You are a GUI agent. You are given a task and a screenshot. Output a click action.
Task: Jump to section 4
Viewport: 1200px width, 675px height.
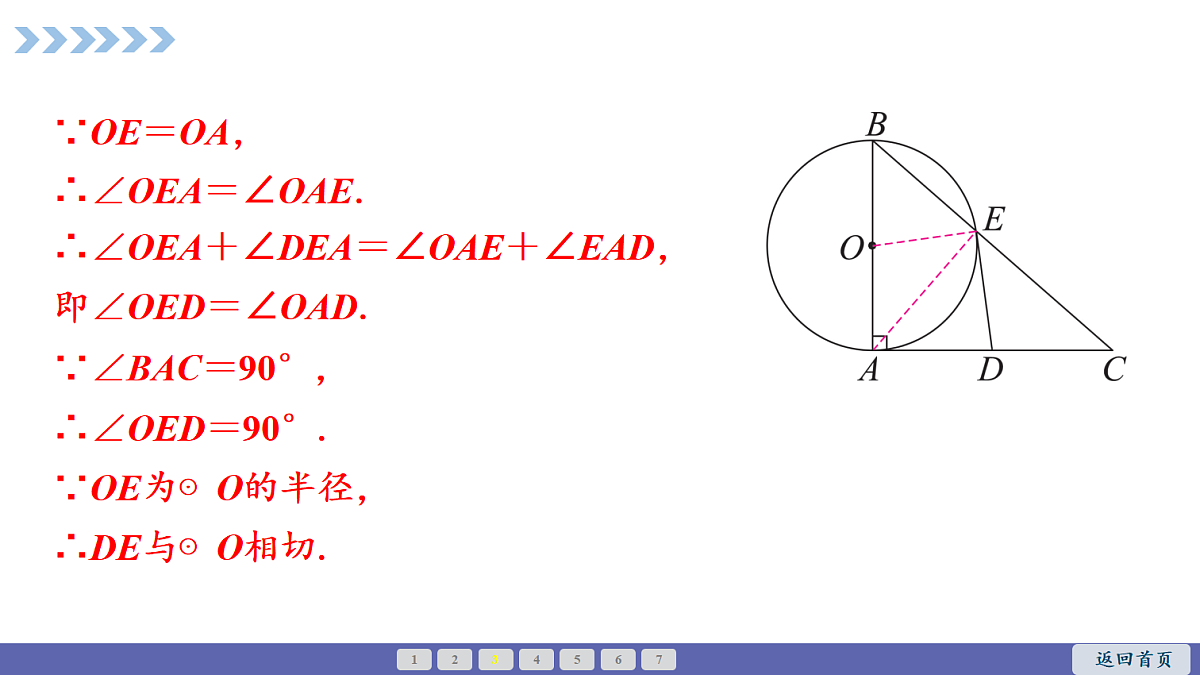pos(536,660)
